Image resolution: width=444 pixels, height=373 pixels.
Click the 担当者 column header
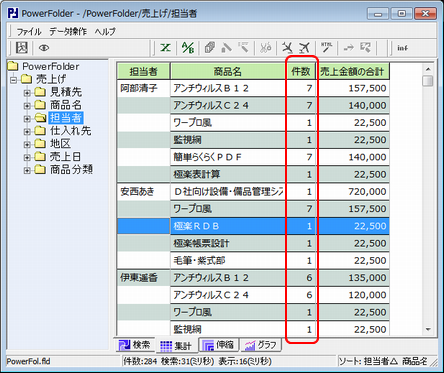click(x=144, y=71)
